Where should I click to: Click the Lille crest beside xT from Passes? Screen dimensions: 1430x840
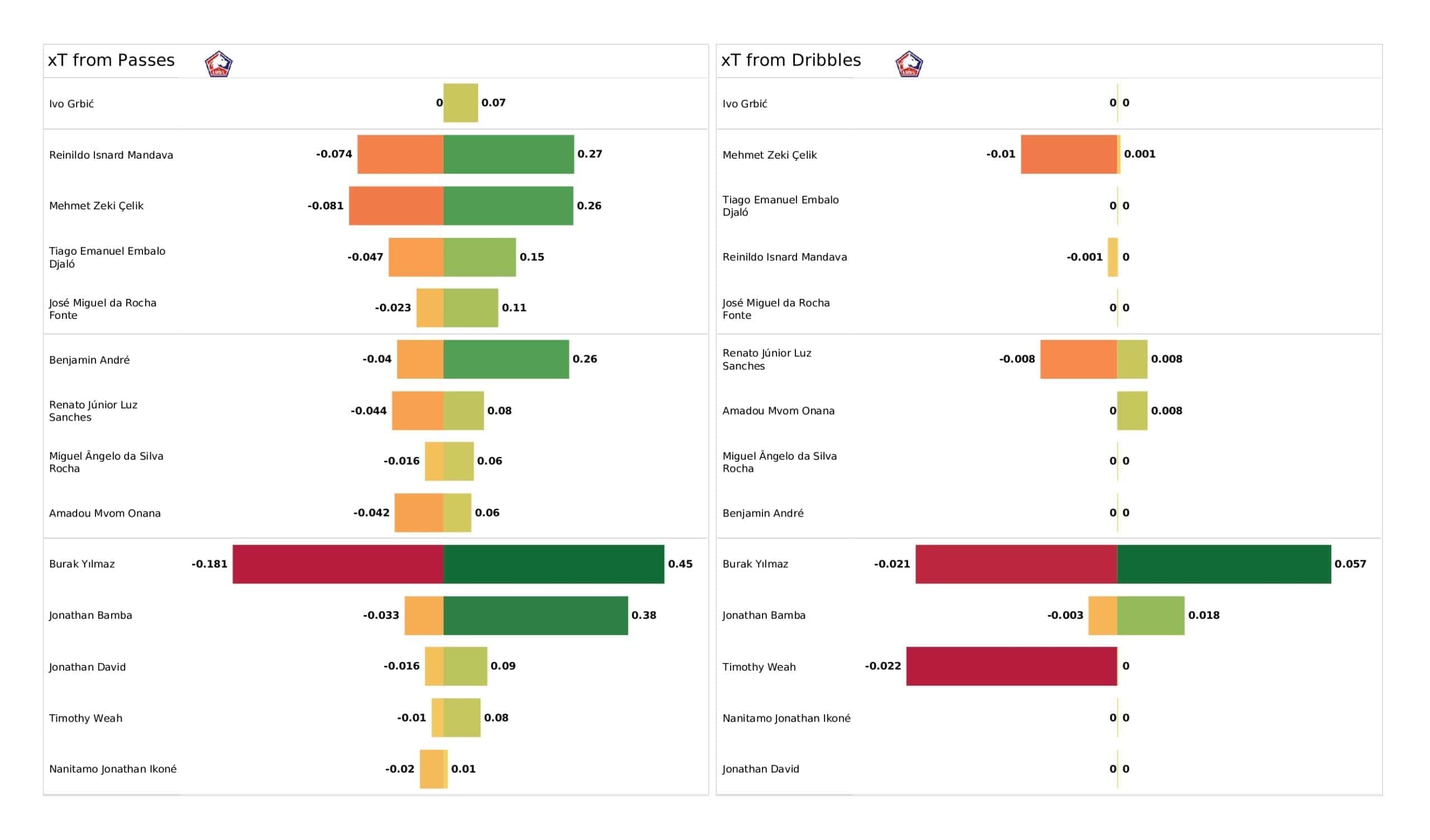point(218,64)
